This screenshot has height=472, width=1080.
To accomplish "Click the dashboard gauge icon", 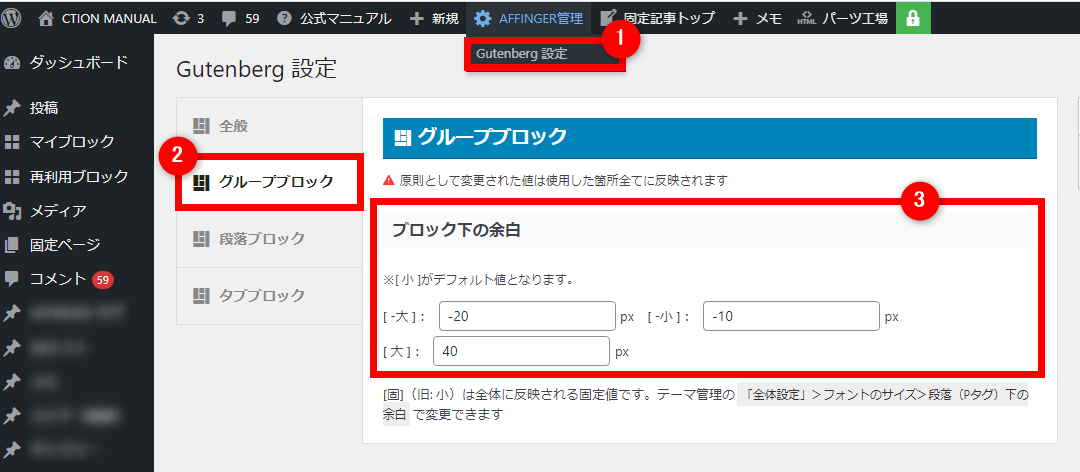I will [x=12, y=63].
